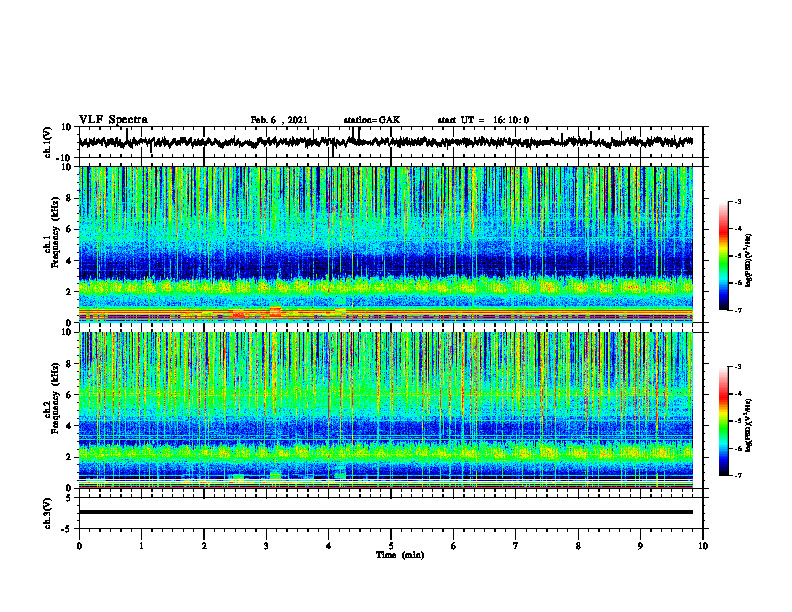
Task: Click the ch.3(V) axis label
Action: 48,514
